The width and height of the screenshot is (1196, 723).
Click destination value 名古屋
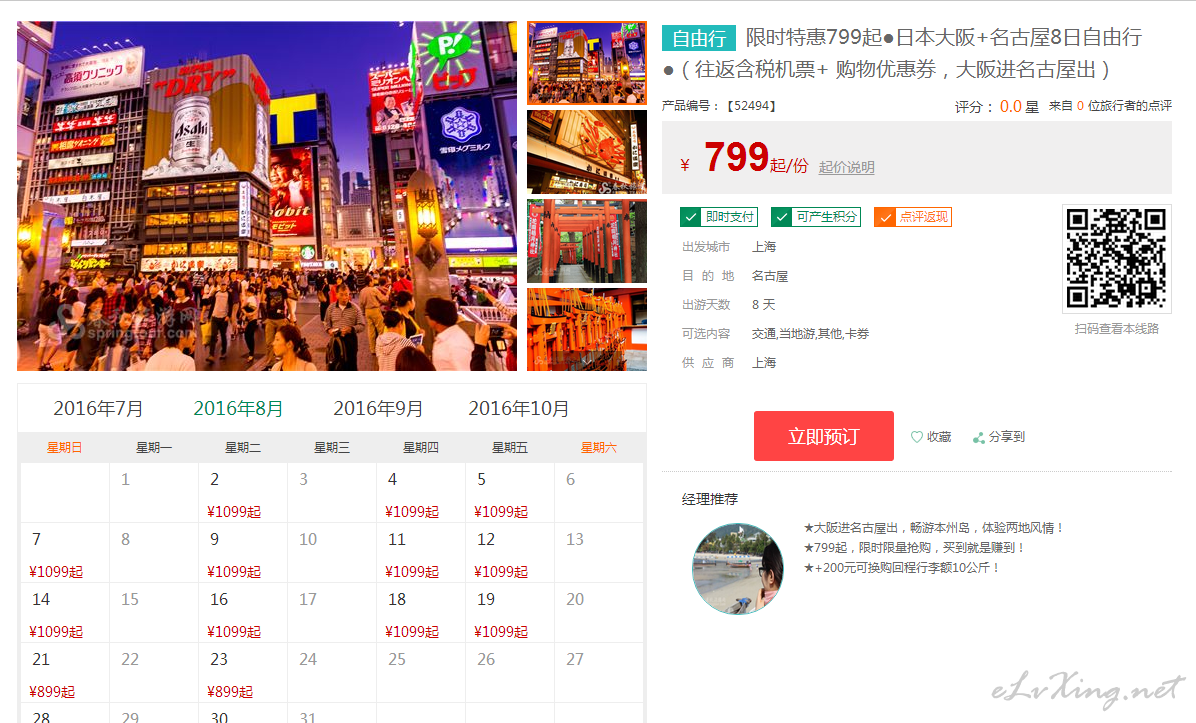pos(770,276)
